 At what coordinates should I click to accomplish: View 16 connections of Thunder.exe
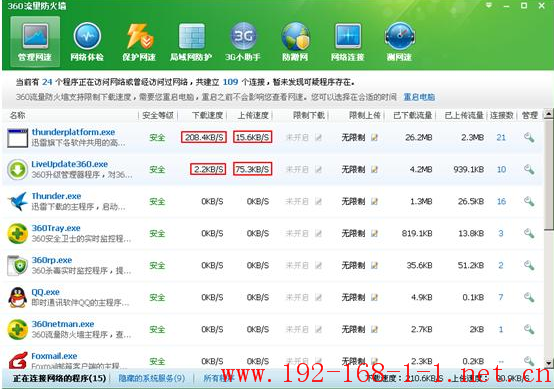tap(501, 202)
